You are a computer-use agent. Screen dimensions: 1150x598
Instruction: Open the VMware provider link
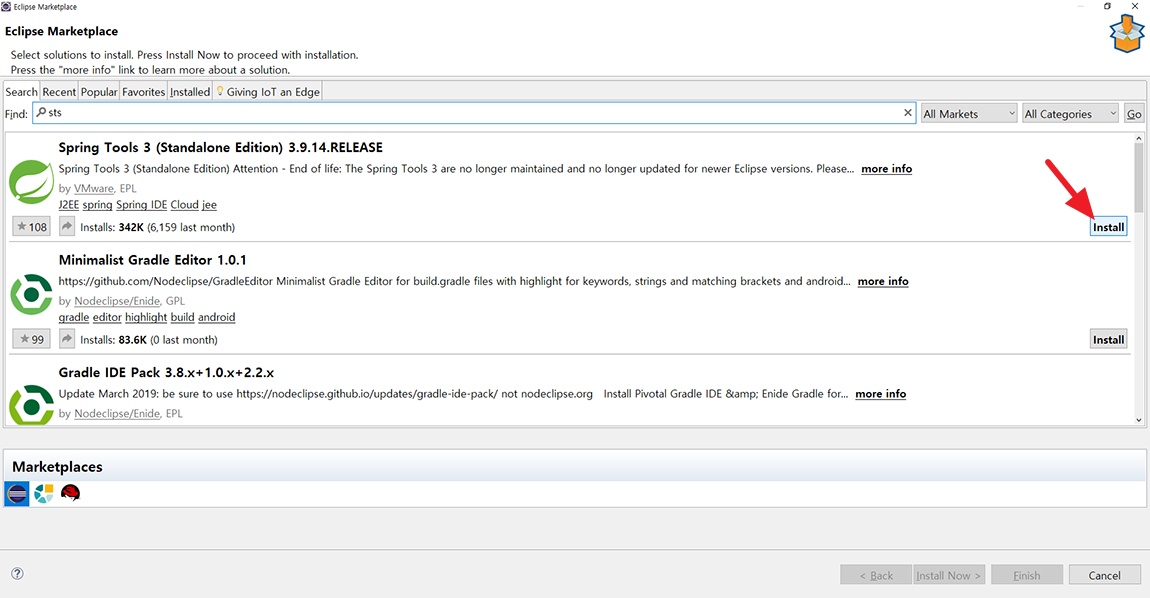(x=94, y=189)
